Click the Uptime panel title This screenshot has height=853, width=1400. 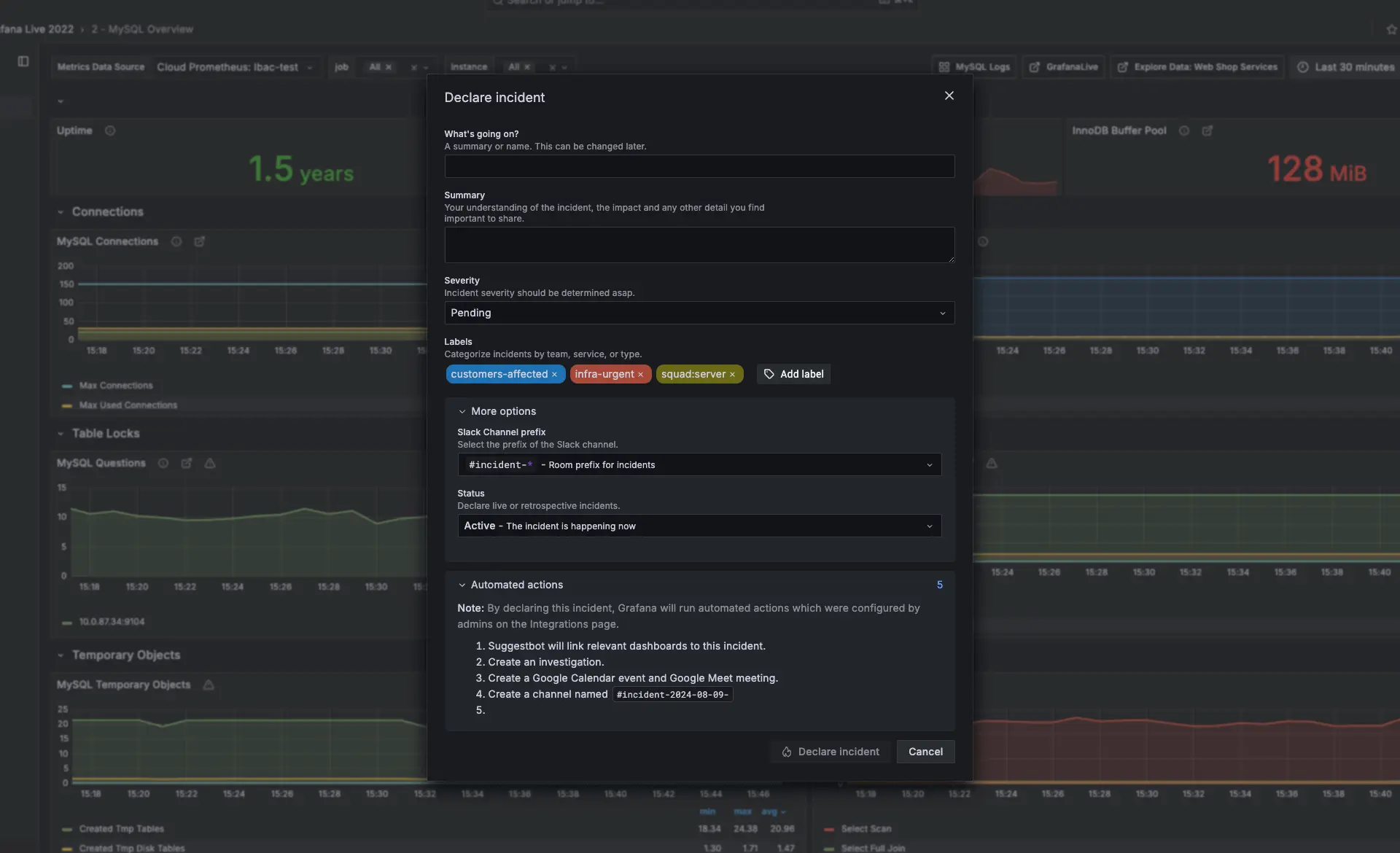coord(74,131)
